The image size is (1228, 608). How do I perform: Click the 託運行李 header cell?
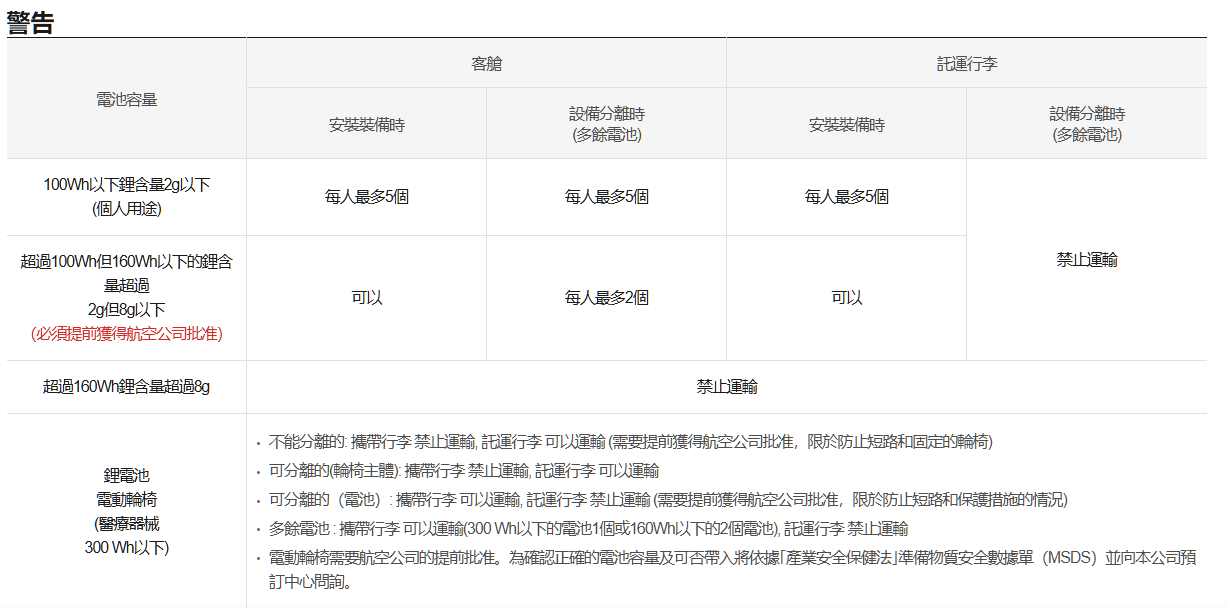click(966, 63)
